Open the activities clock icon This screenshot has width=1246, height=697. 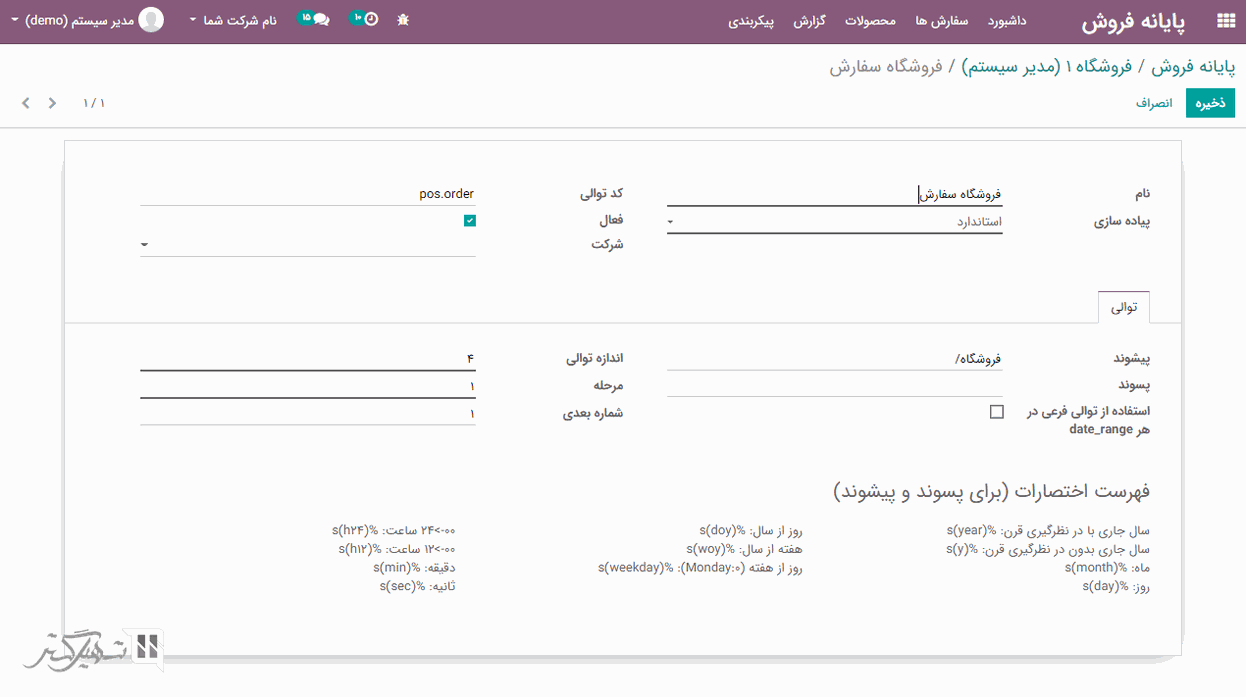click(x=371, y=19)
